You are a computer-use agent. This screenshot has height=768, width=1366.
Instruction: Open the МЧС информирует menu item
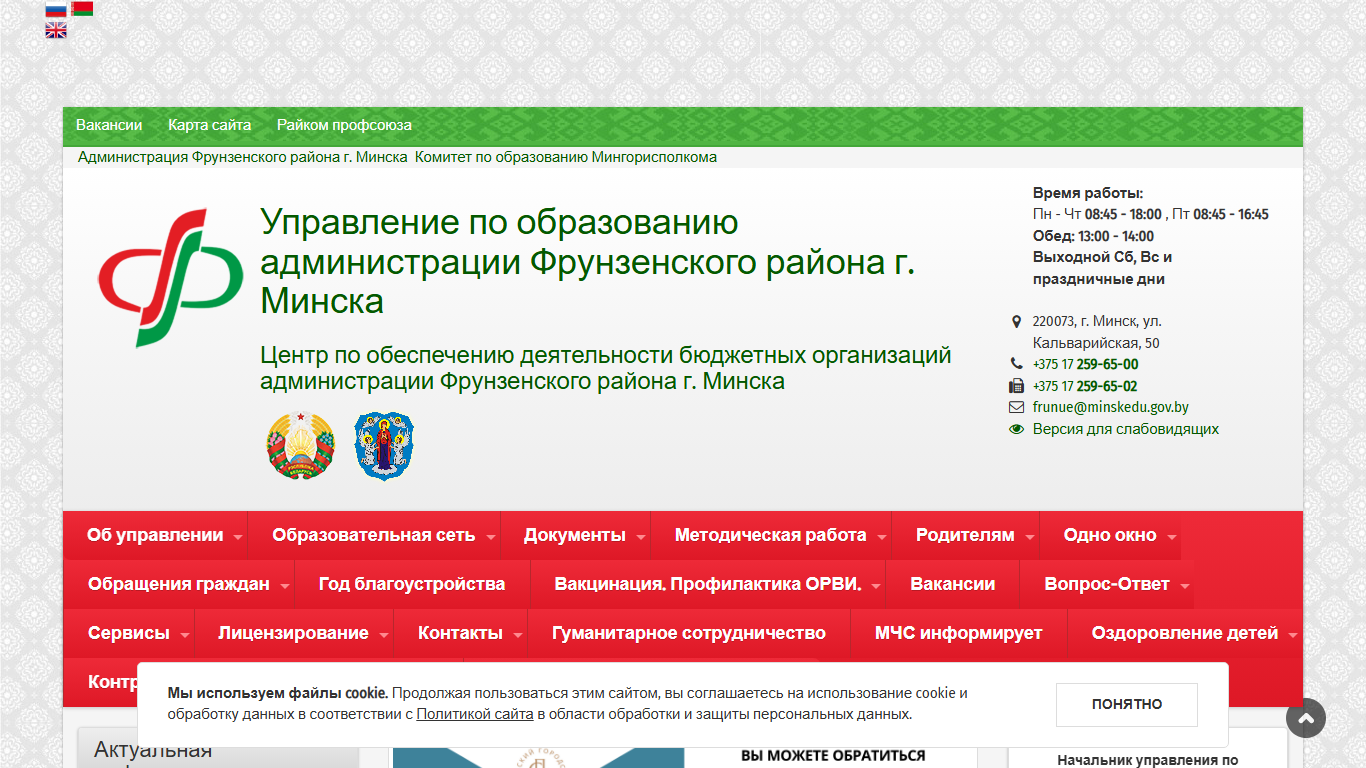(x=959, y=633)
